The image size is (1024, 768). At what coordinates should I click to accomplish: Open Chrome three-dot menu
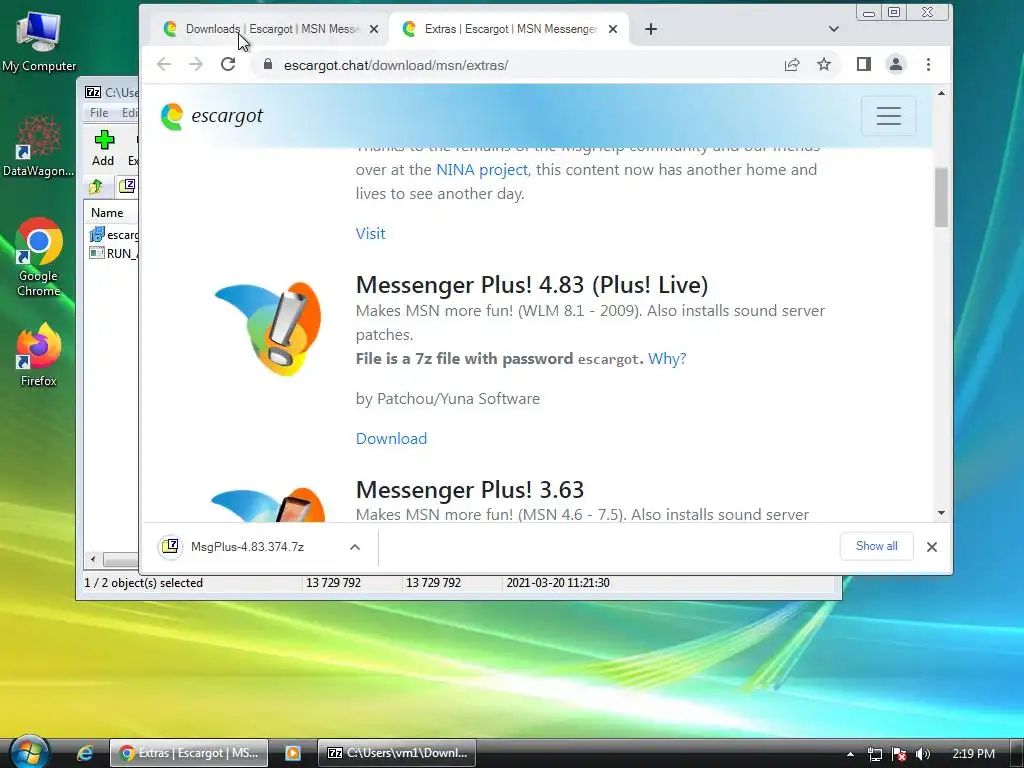tap(928, 64)
